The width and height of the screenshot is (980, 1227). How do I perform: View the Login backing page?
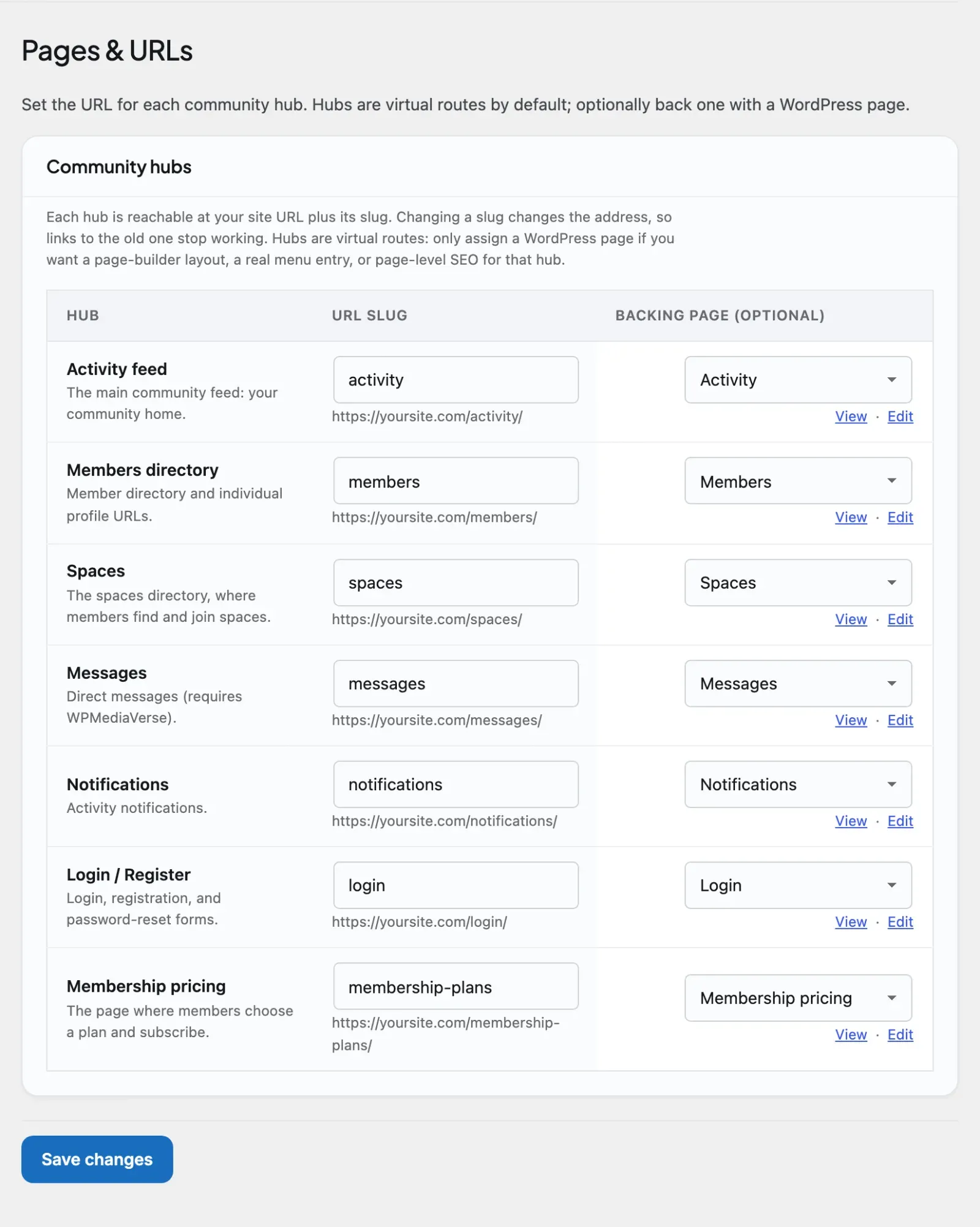pos(851,922)
